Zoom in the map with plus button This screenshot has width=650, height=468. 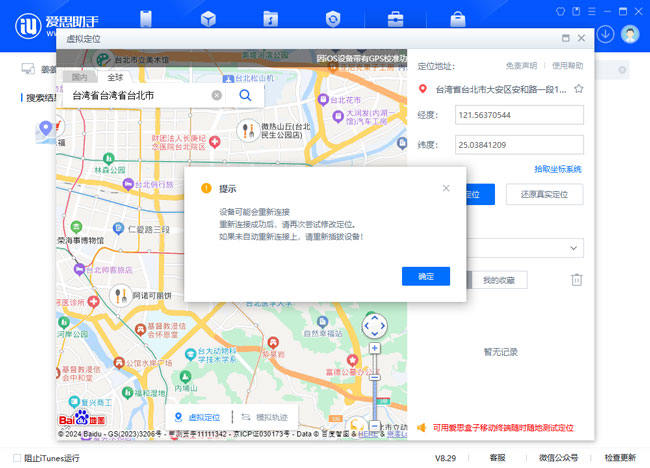tap(374, 348)
